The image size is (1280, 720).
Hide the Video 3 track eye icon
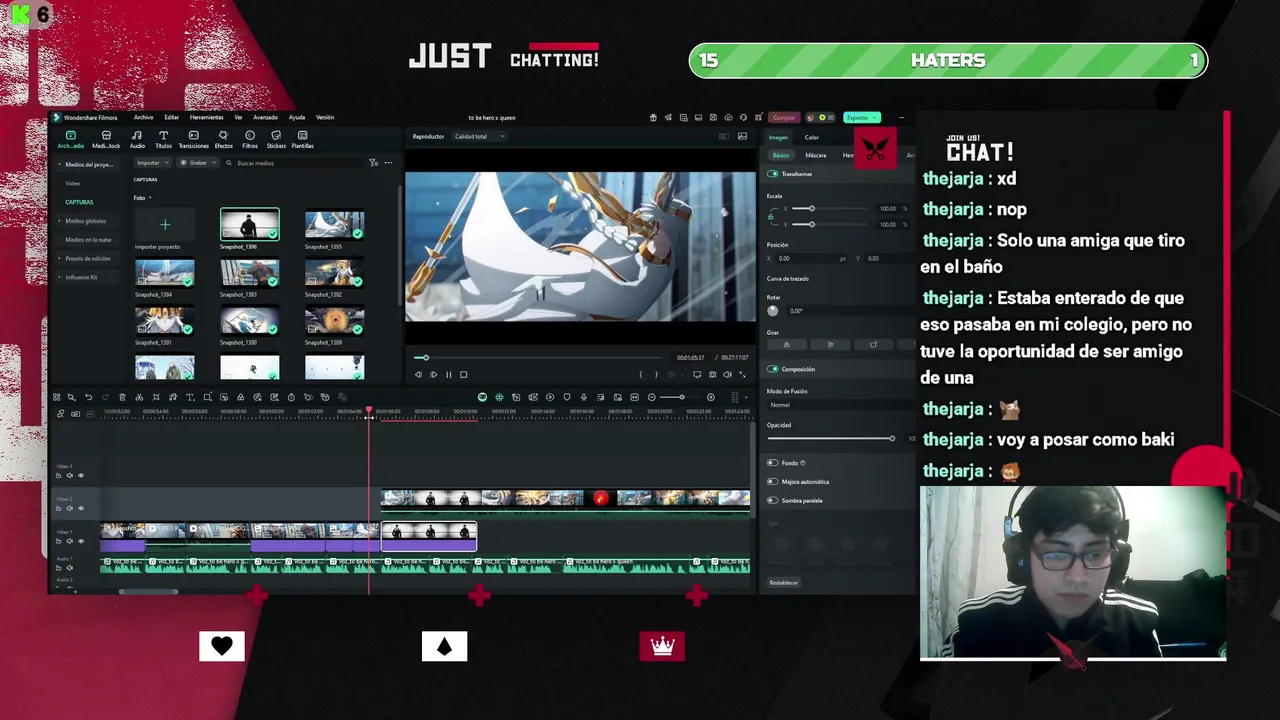coord(81,475)
